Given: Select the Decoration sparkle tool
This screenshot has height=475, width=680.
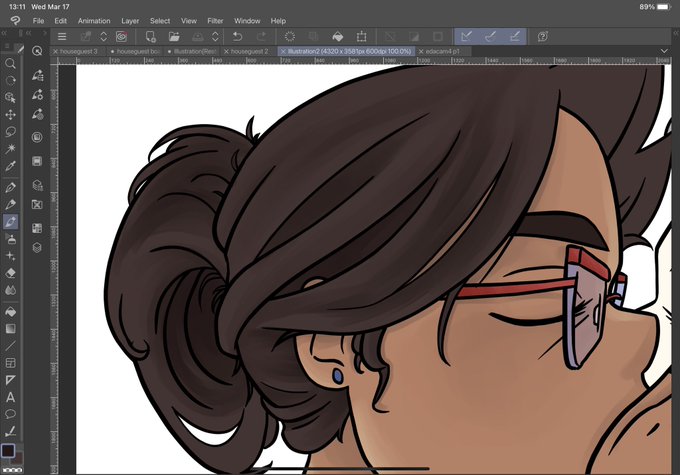Looking at the screenshot, I should (x=10, y=256).
